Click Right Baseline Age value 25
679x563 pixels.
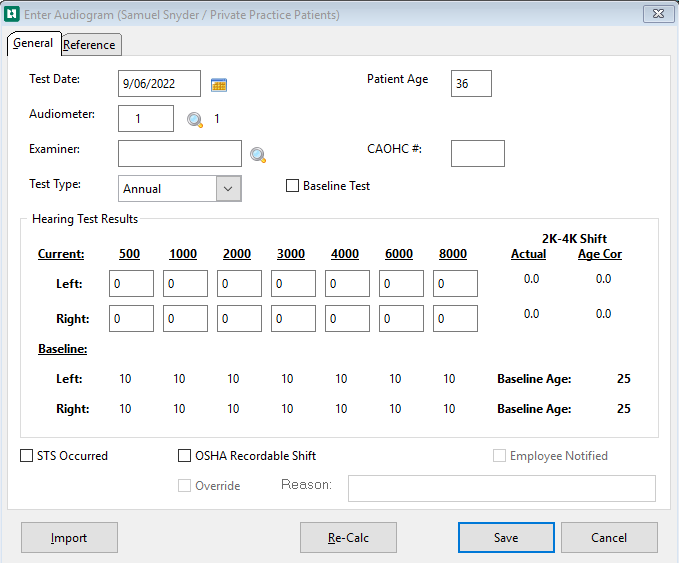pos(624,409)
